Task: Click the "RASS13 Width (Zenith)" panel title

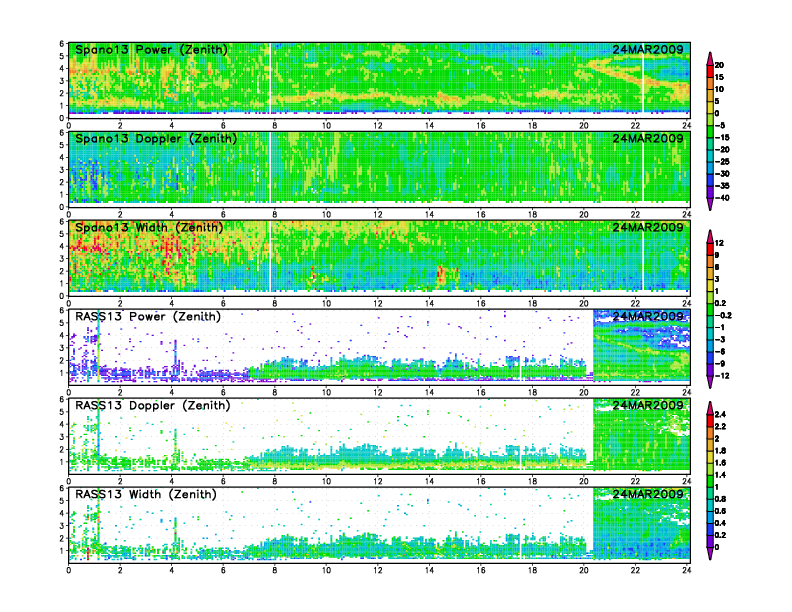Action: (x=146, y=494)
